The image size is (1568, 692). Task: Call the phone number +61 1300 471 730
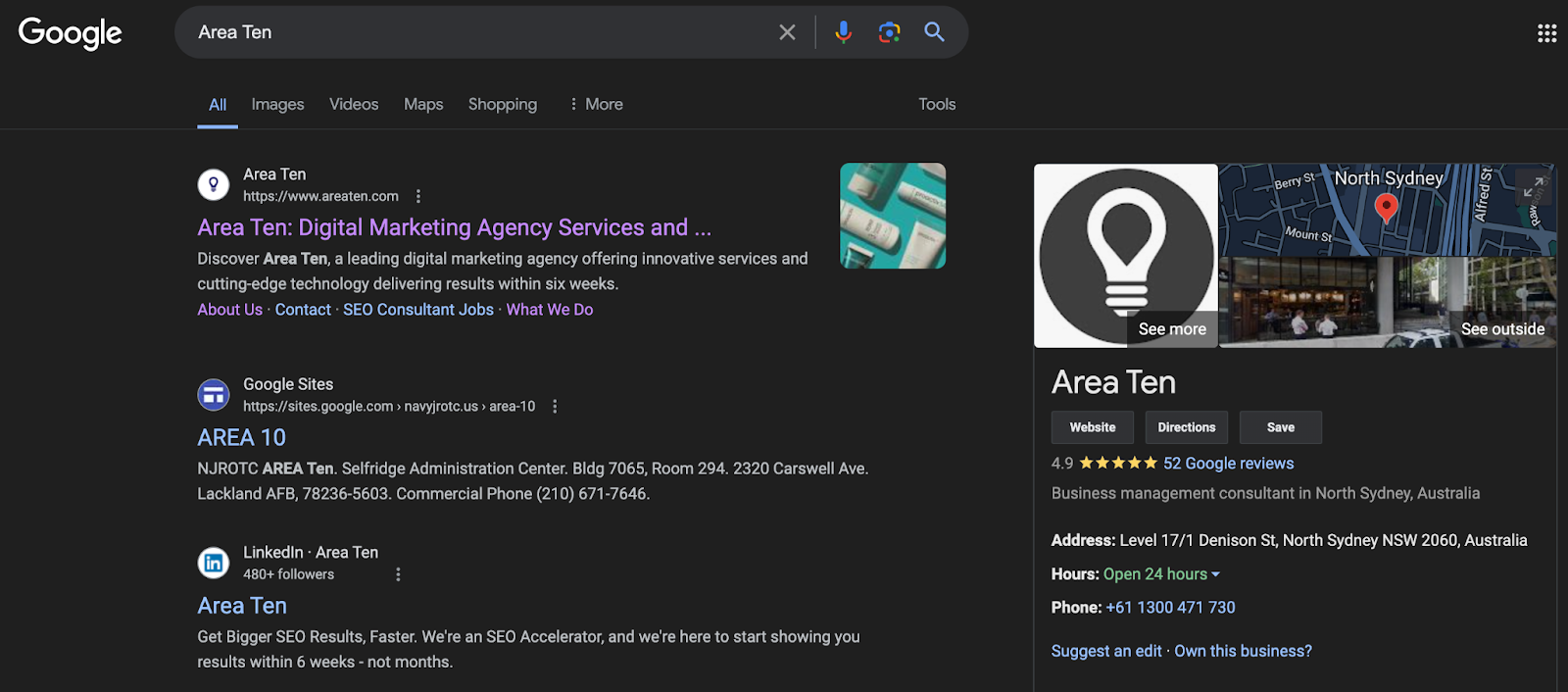tap(1170, 608)
